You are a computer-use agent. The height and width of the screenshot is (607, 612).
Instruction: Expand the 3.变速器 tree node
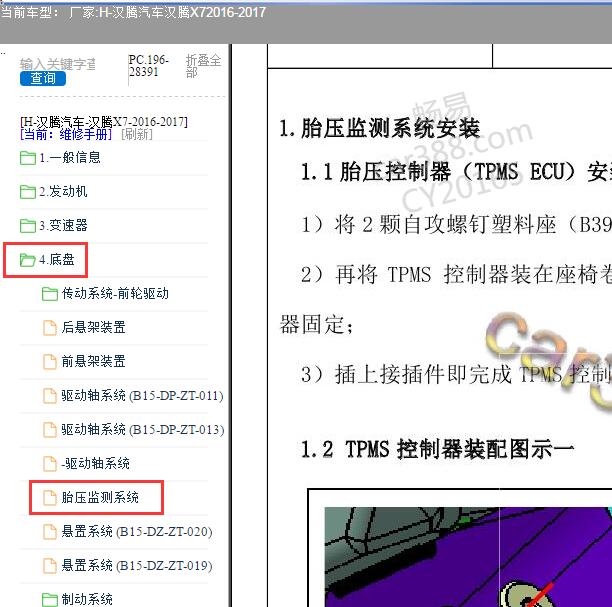(63, 226)
